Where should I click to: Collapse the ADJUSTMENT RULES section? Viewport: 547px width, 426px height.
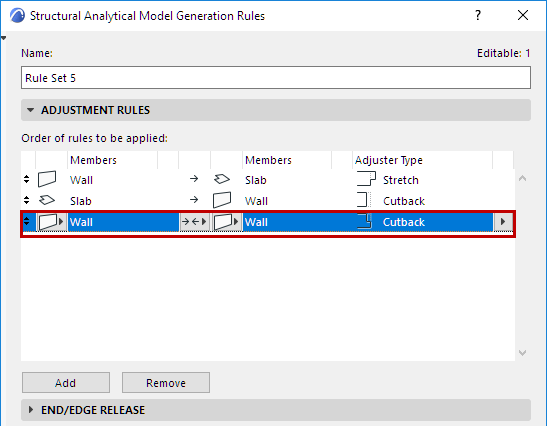pyautogui.click(x=31, y=110)
